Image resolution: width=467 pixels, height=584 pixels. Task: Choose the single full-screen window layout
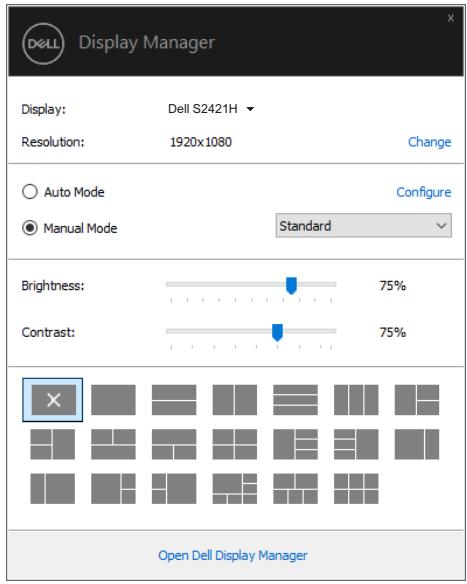click(x=113, y=400)
